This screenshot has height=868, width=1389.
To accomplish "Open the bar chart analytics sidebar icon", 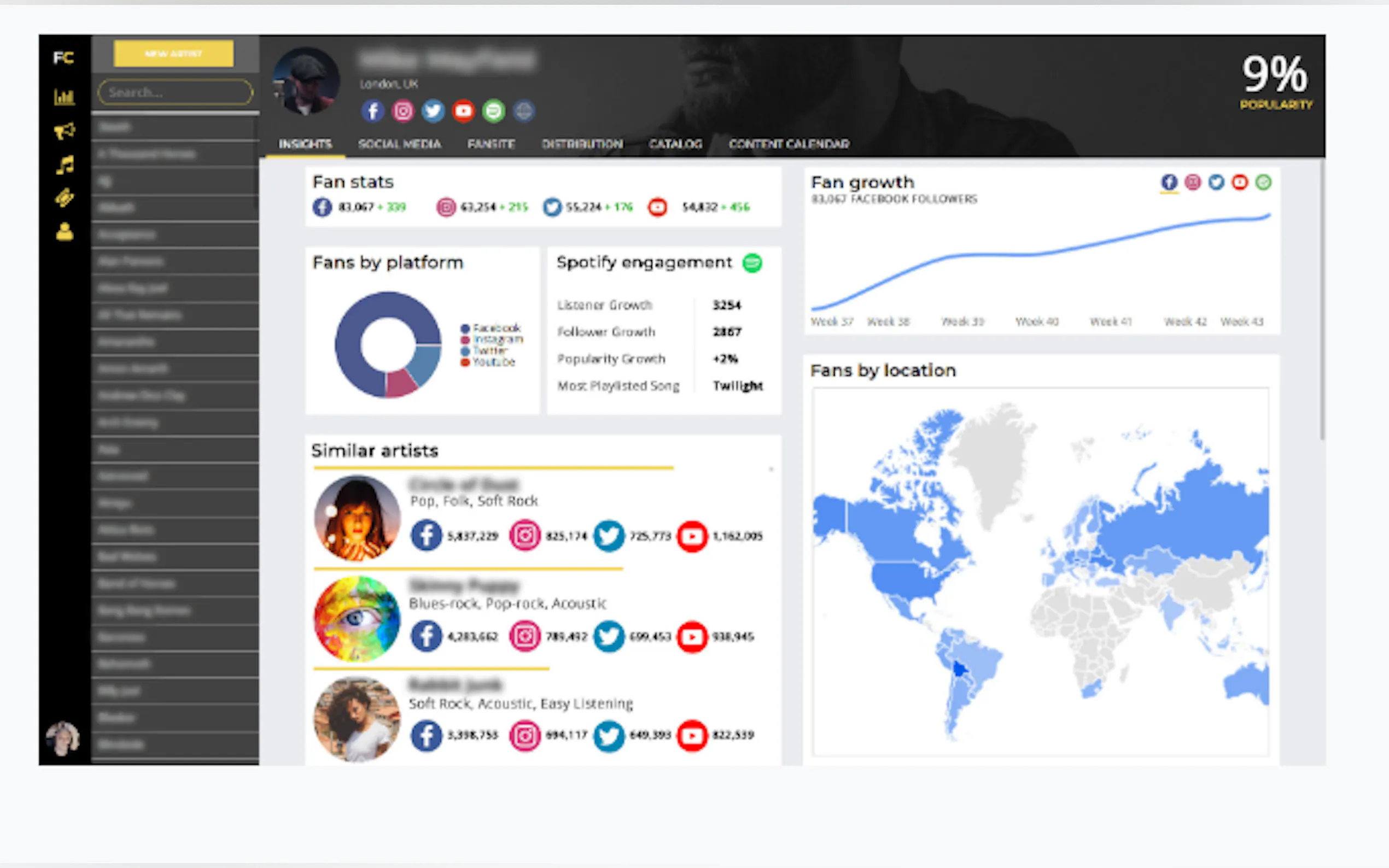I will pos(64,97).
